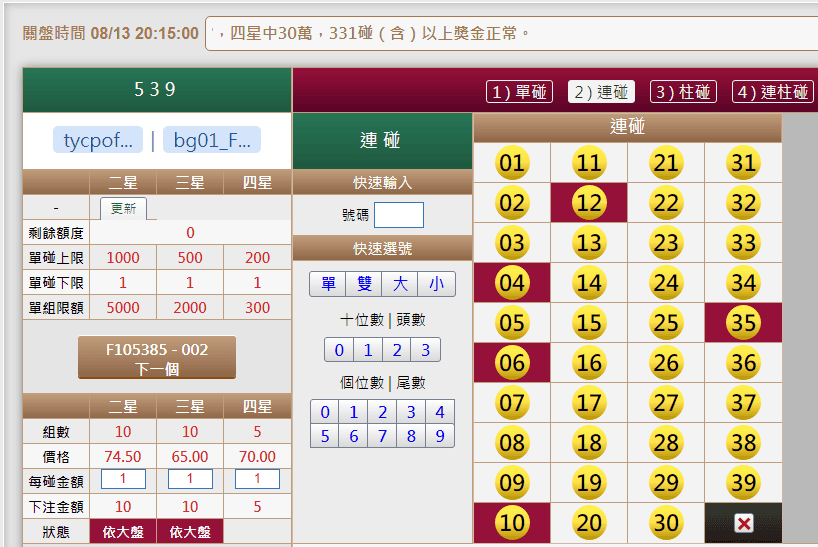Quick-select small numbers with 小
This screenshot has width=818, height=547.
(x=436, y=284)
